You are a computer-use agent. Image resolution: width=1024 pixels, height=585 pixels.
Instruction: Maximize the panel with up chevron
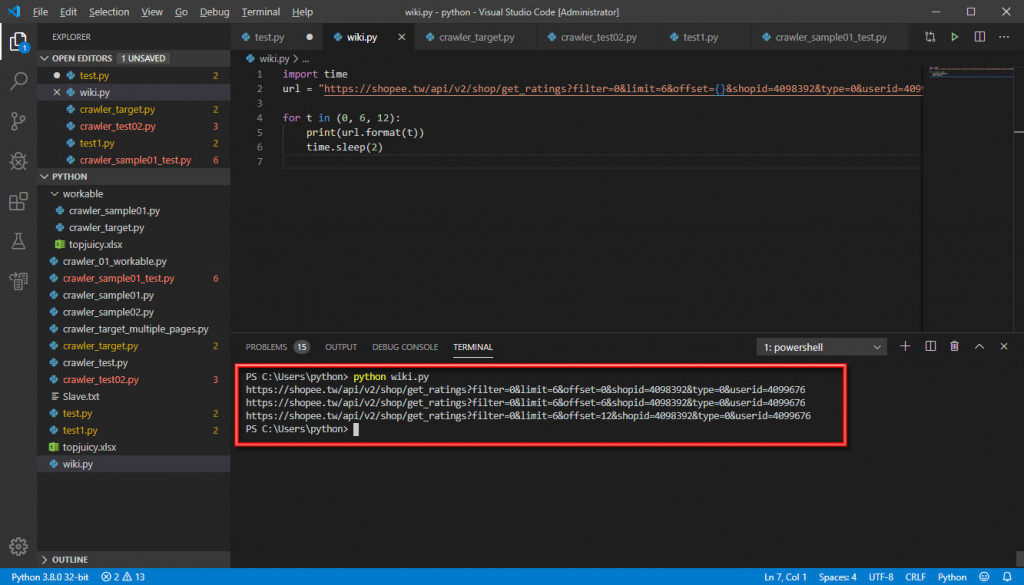click(x=979, y=347)
